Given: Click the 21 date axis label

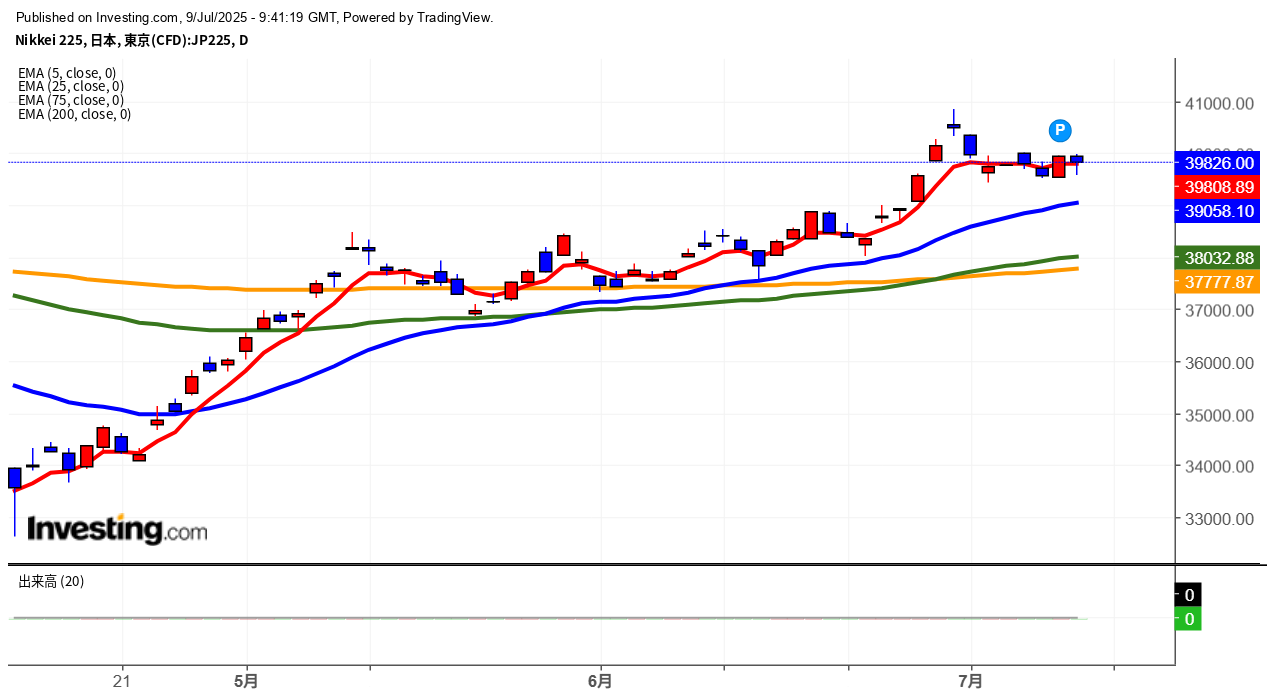Looking at the screenshot, I should tap(122, 681).
